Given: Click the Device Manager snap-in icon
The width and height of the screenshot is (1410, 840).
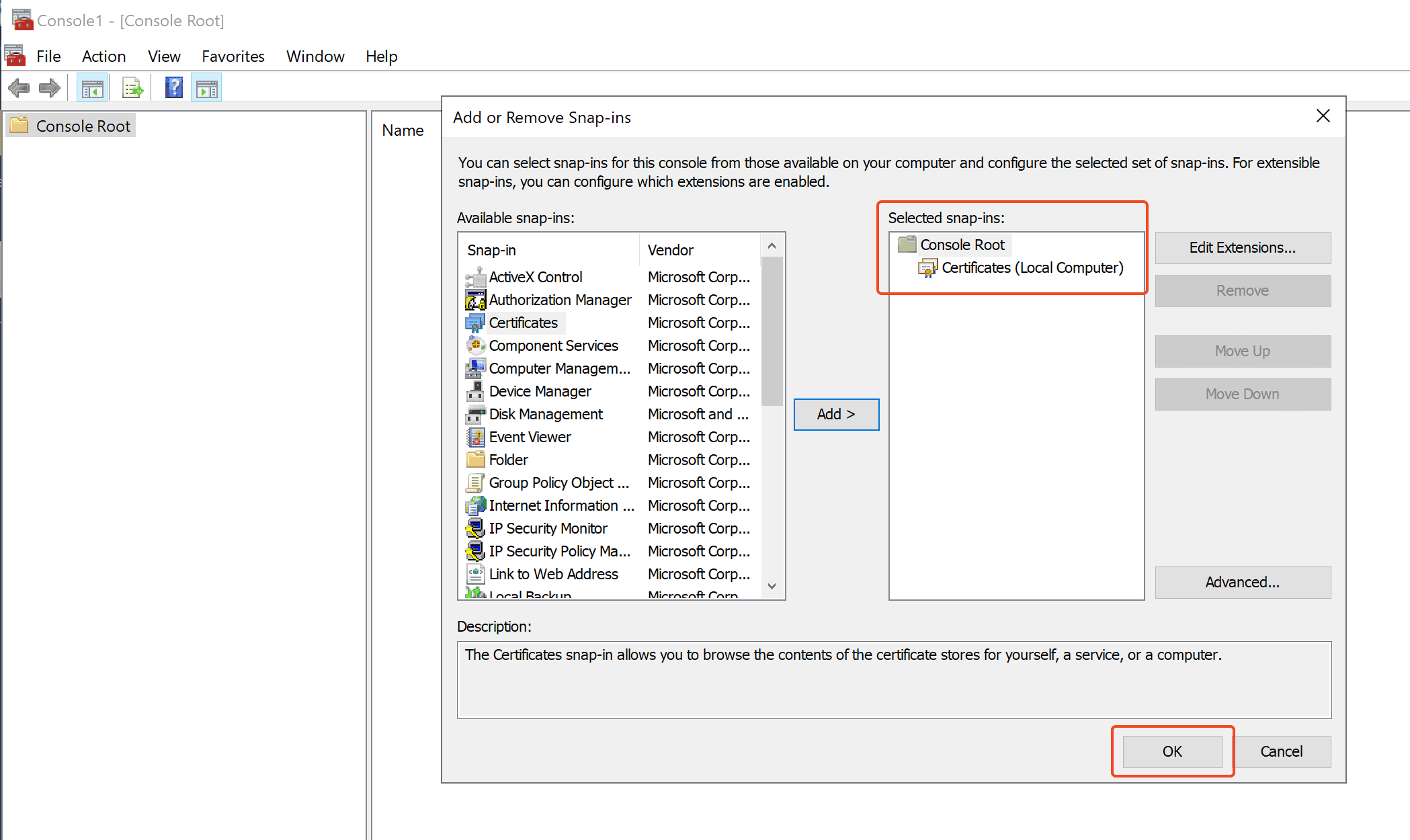Looking at the screenshot, I should (x=475, y=391).
